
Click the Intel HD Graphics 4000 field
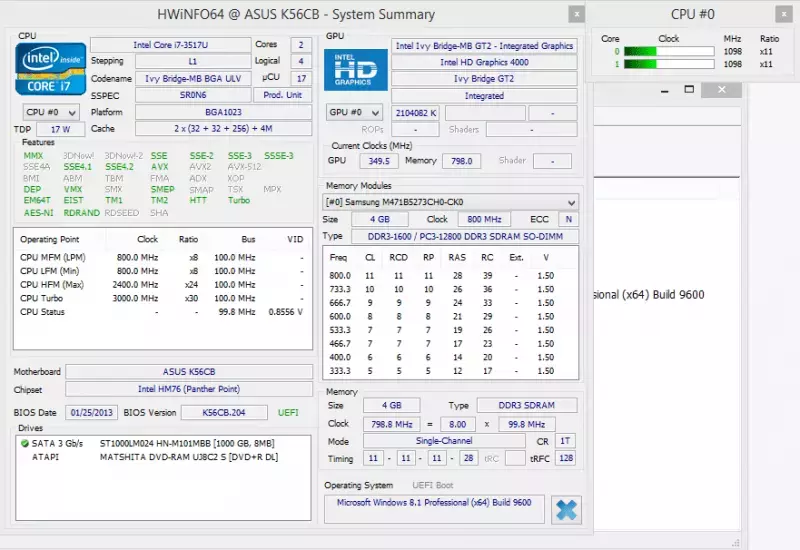(x=484, y=62)
